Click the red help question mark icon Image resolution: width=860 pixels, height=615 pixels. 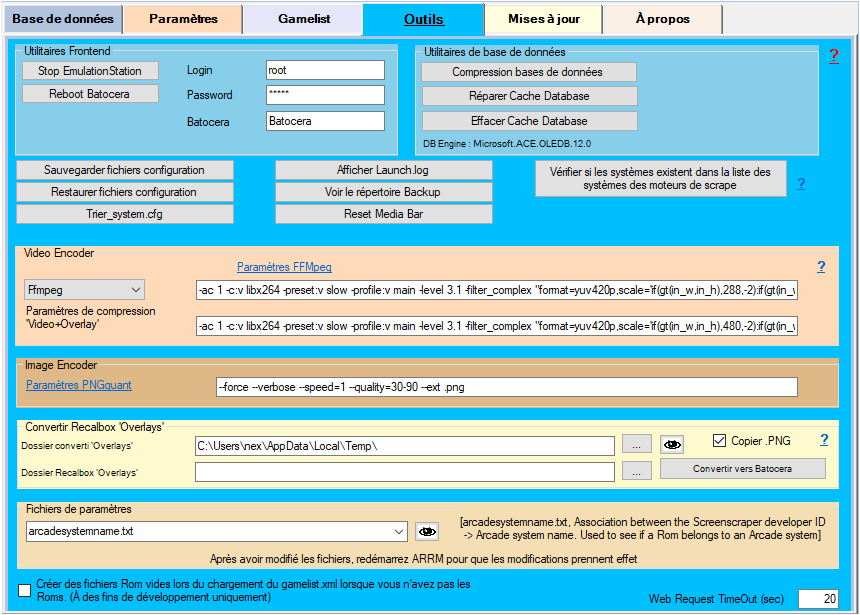pyautogui.click(x=834, y=57)
